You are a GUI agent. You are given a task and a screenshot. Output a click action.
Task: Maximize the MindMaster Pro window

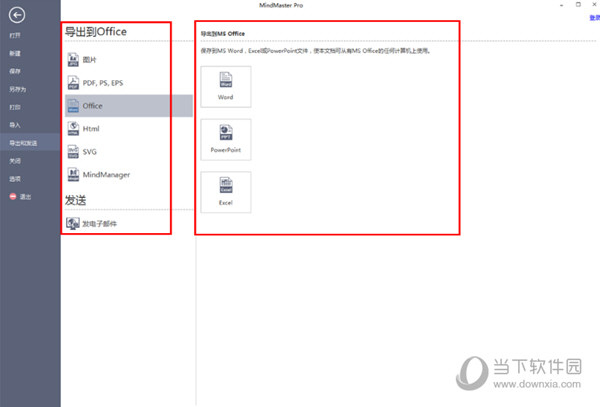coord(578,5)
